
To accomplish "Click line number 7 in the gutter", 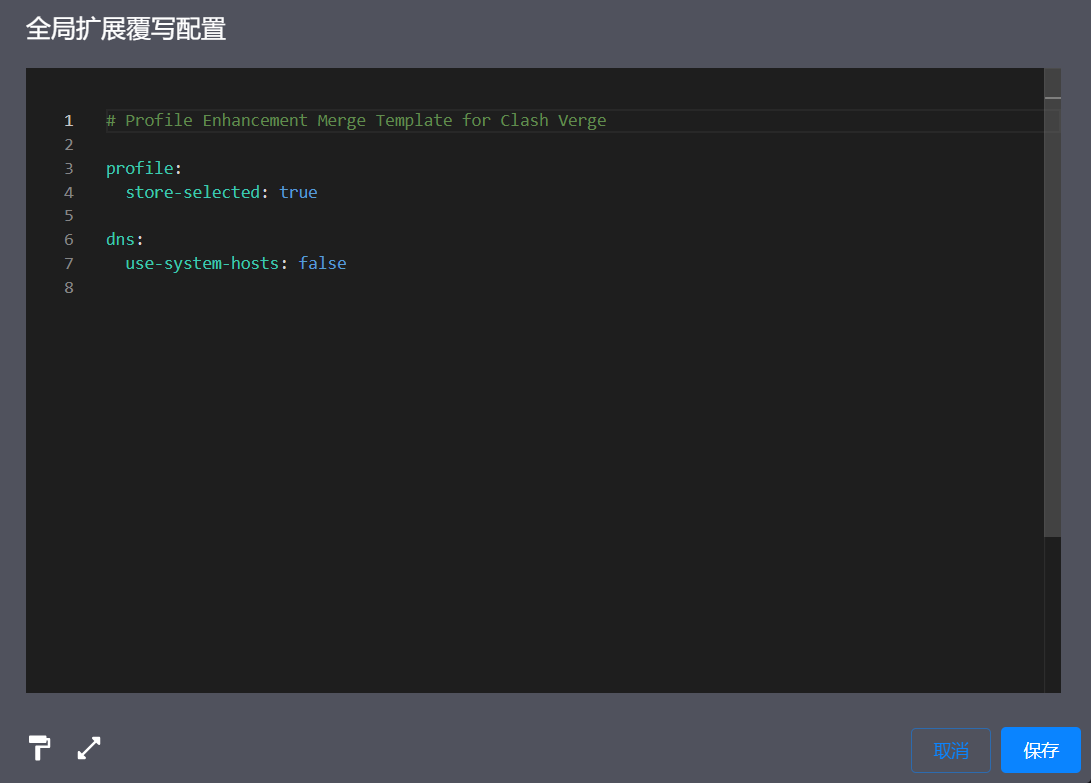I will coord(69,264).
